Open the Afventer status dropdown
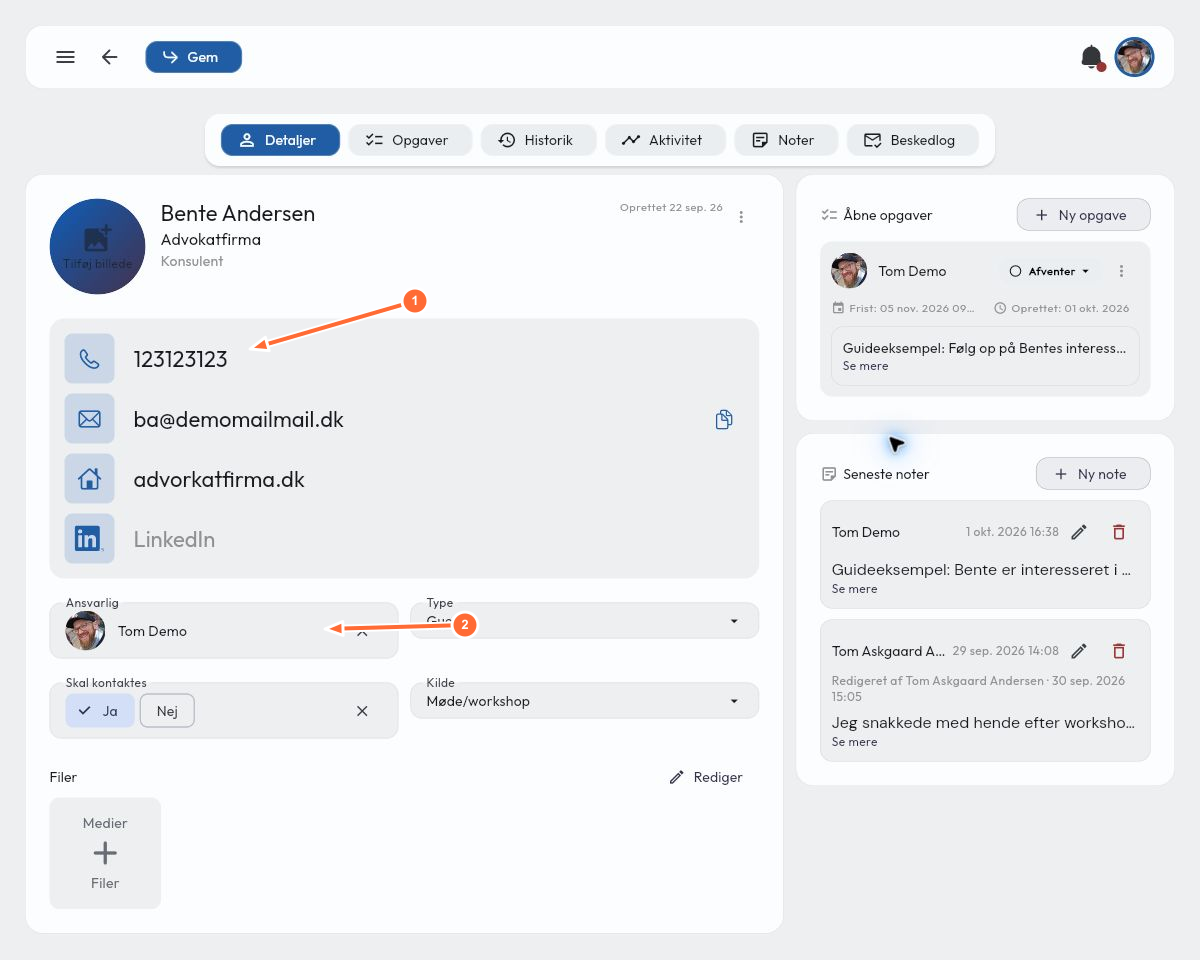 click(x=1049, y=271)
